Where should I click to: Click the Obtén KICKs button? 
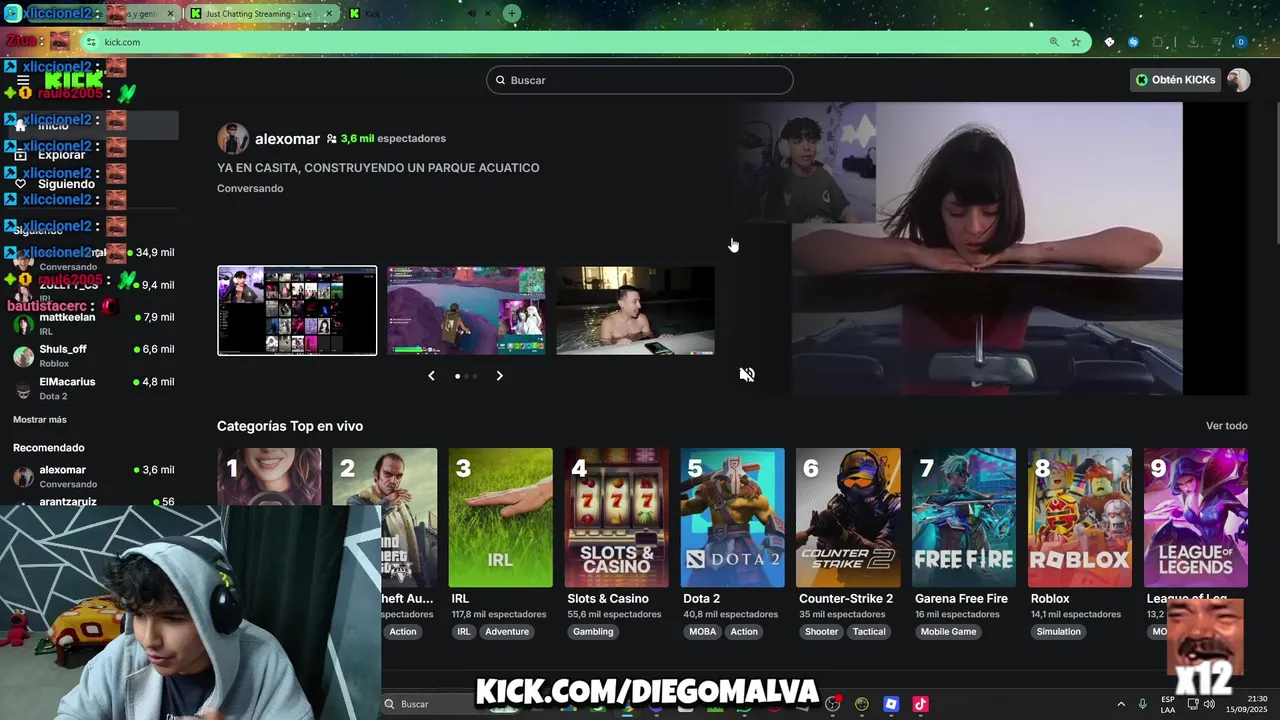(1175, 80)
